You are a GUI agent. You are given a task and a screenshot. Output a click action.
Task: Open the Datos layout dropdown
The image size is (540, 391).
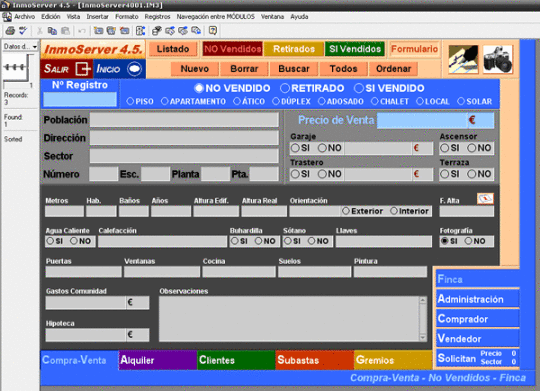coord(20,47)
